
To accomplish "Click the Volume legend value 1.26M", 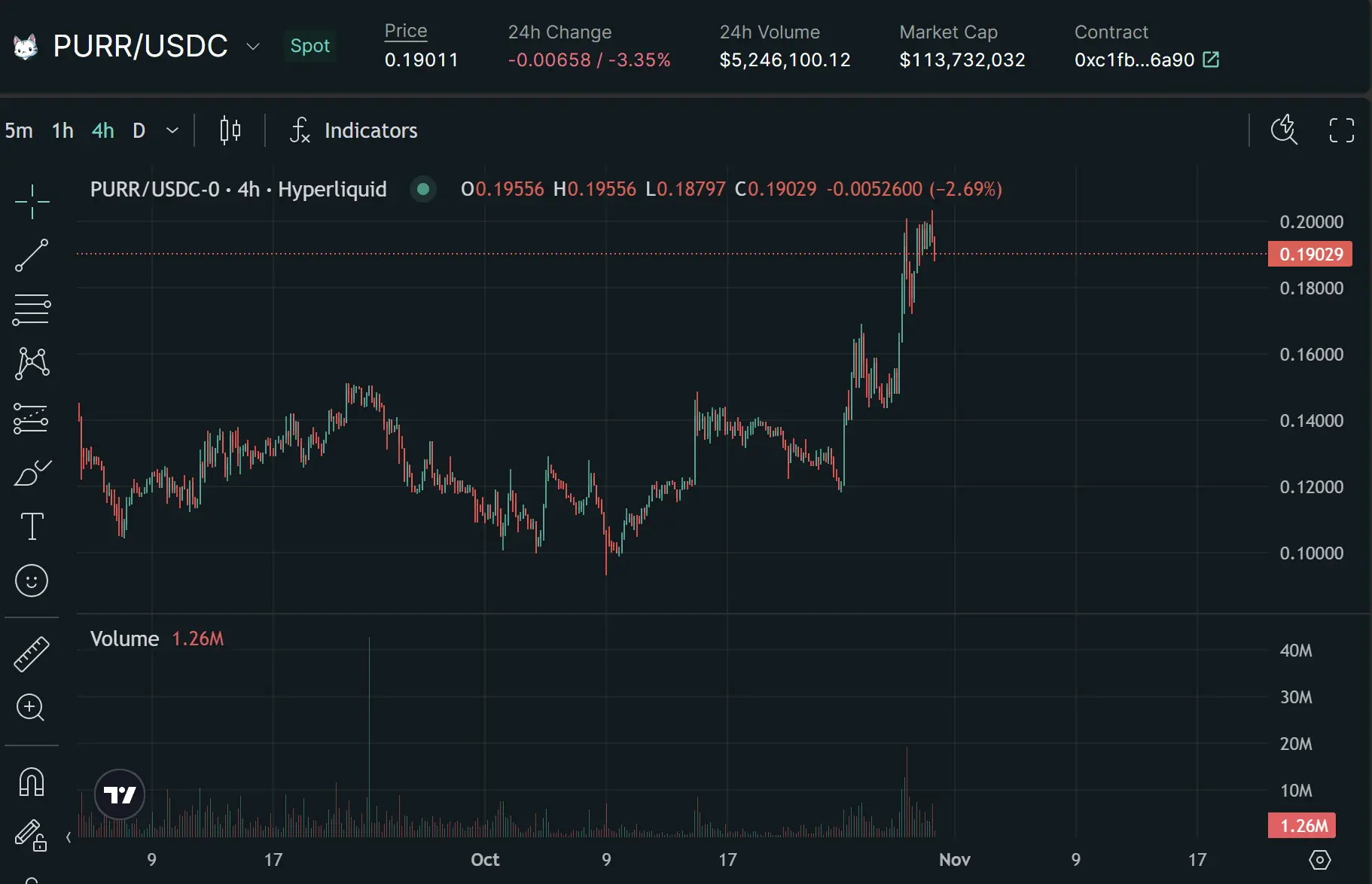I will (198, 639).
